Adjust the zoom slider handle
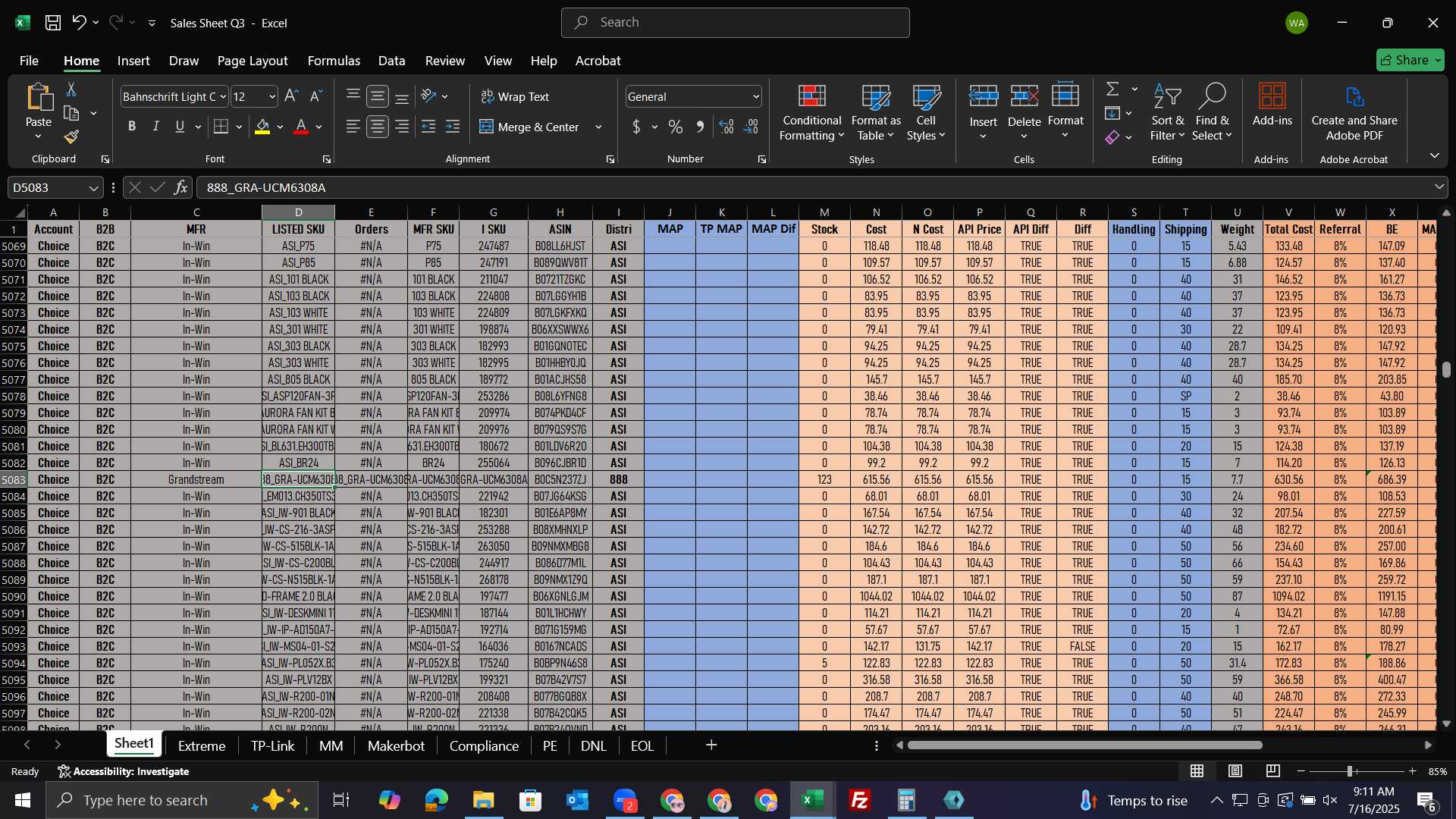 [x=1350, y=771]
